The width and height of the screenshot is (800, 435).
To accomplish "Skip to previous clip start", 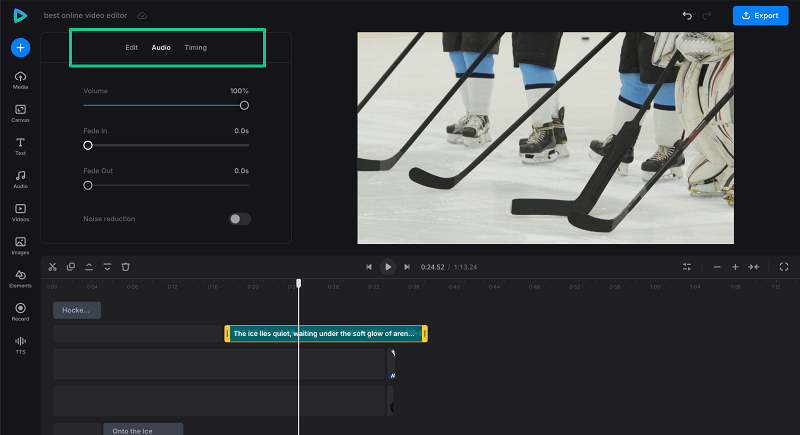I will (x=369, y=267).
